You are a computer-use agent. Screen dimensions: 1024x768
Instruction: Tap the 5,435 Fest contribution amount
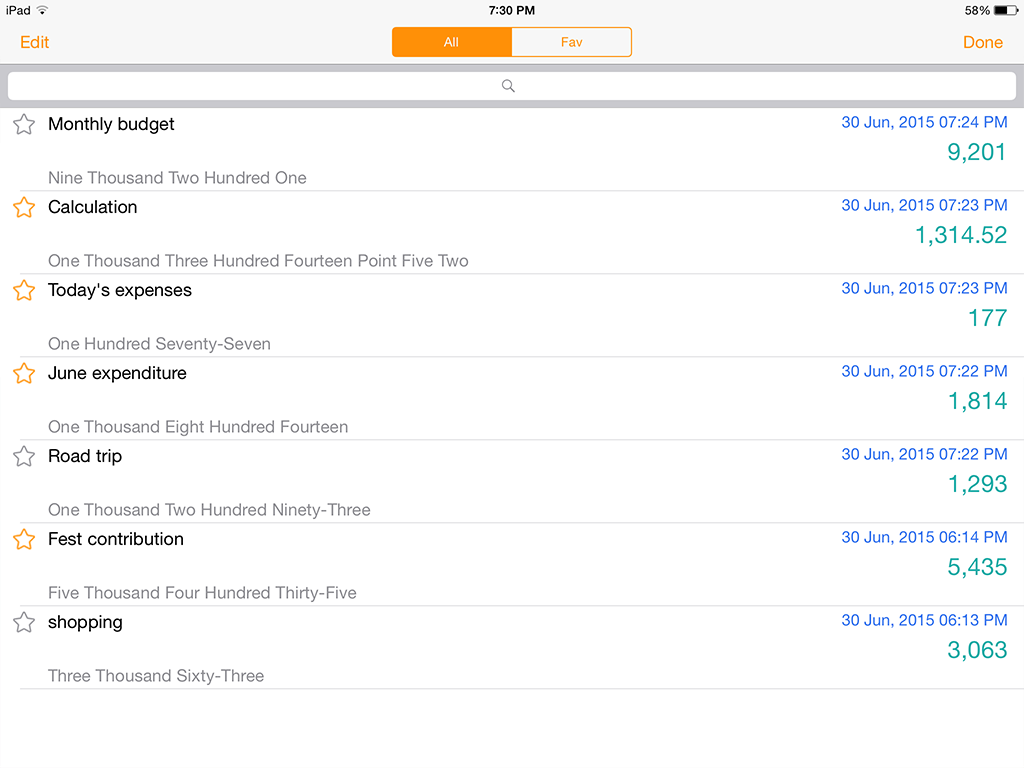pos(976,567)
